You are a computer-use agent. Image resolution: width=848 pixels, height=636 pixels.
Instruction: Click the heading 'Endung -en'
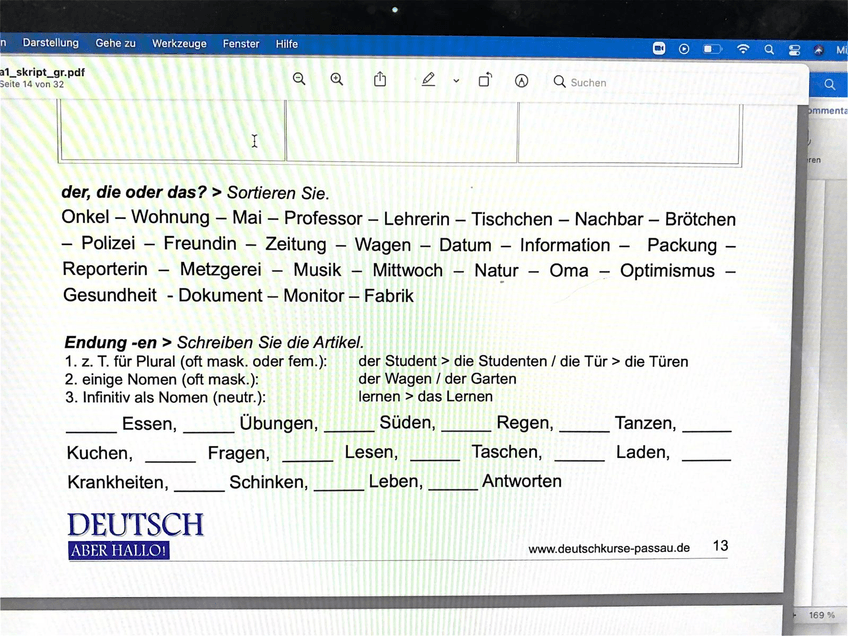pyautogui.click(x=110, y=342)
